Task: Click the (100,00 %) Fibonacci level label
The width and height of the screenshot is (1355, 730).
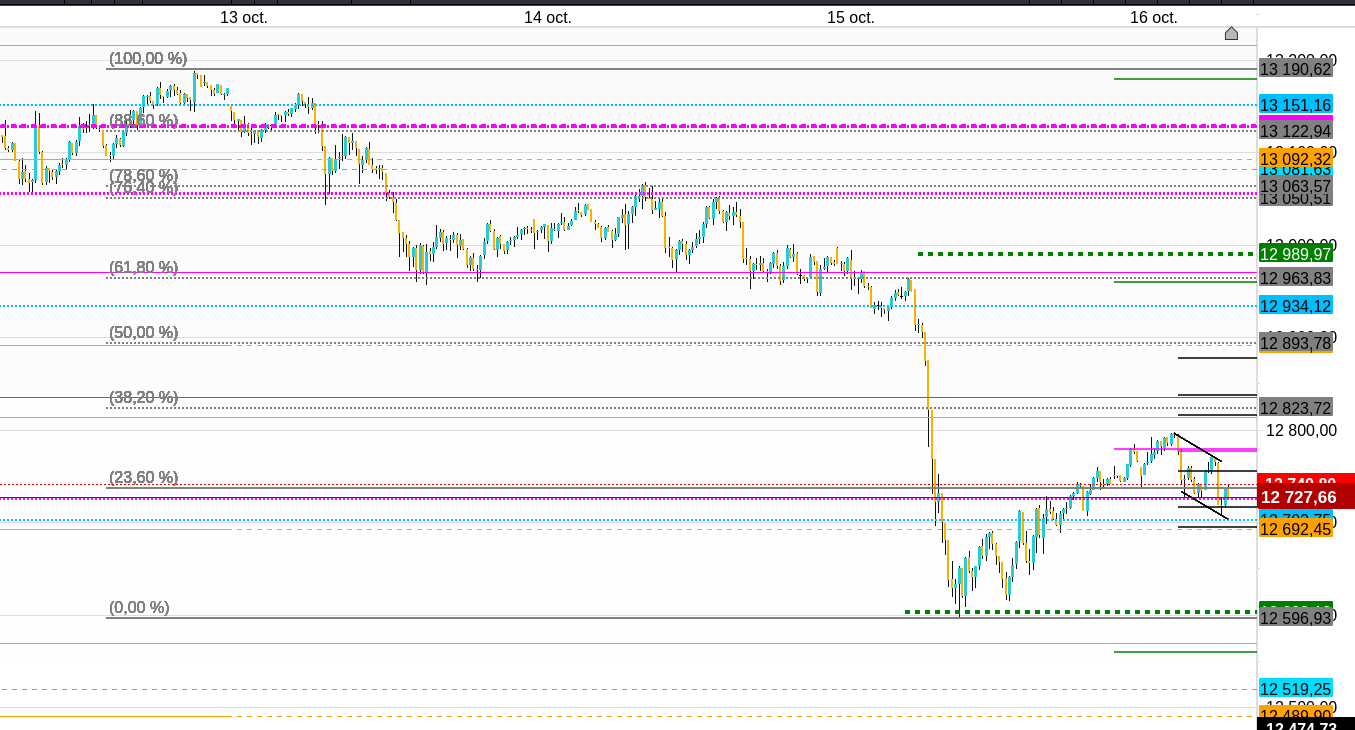Action: (x=148, y=59)
